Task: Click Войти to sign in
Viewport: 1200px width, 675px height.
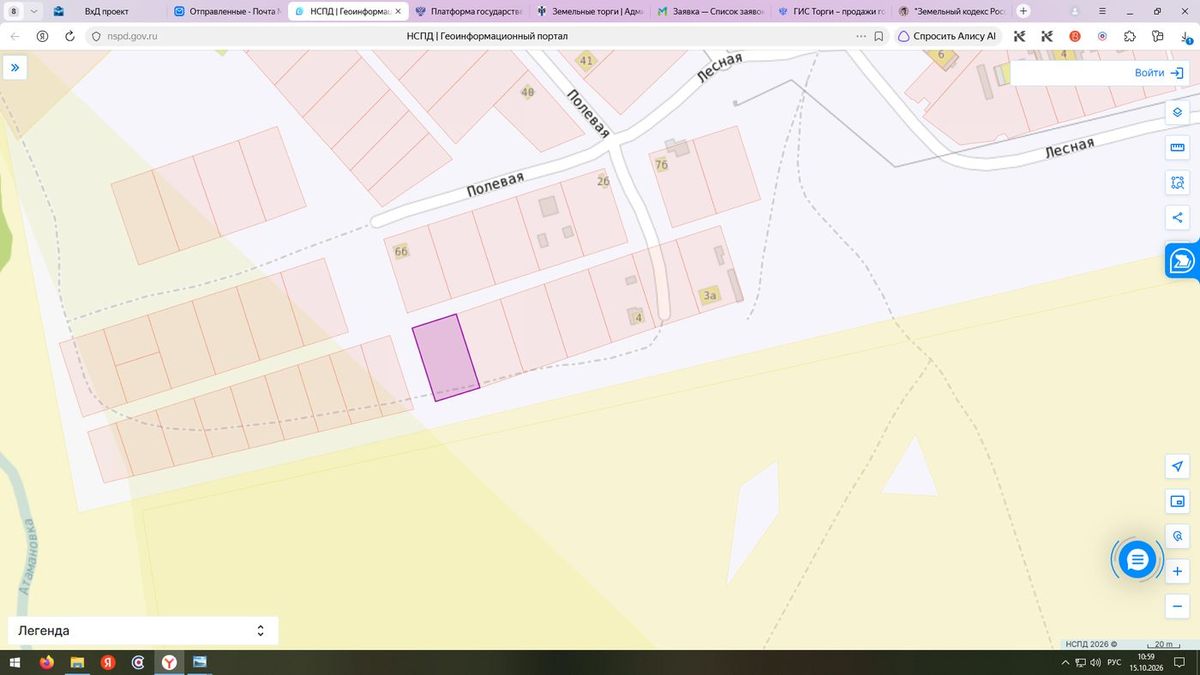Action: 1159,73
